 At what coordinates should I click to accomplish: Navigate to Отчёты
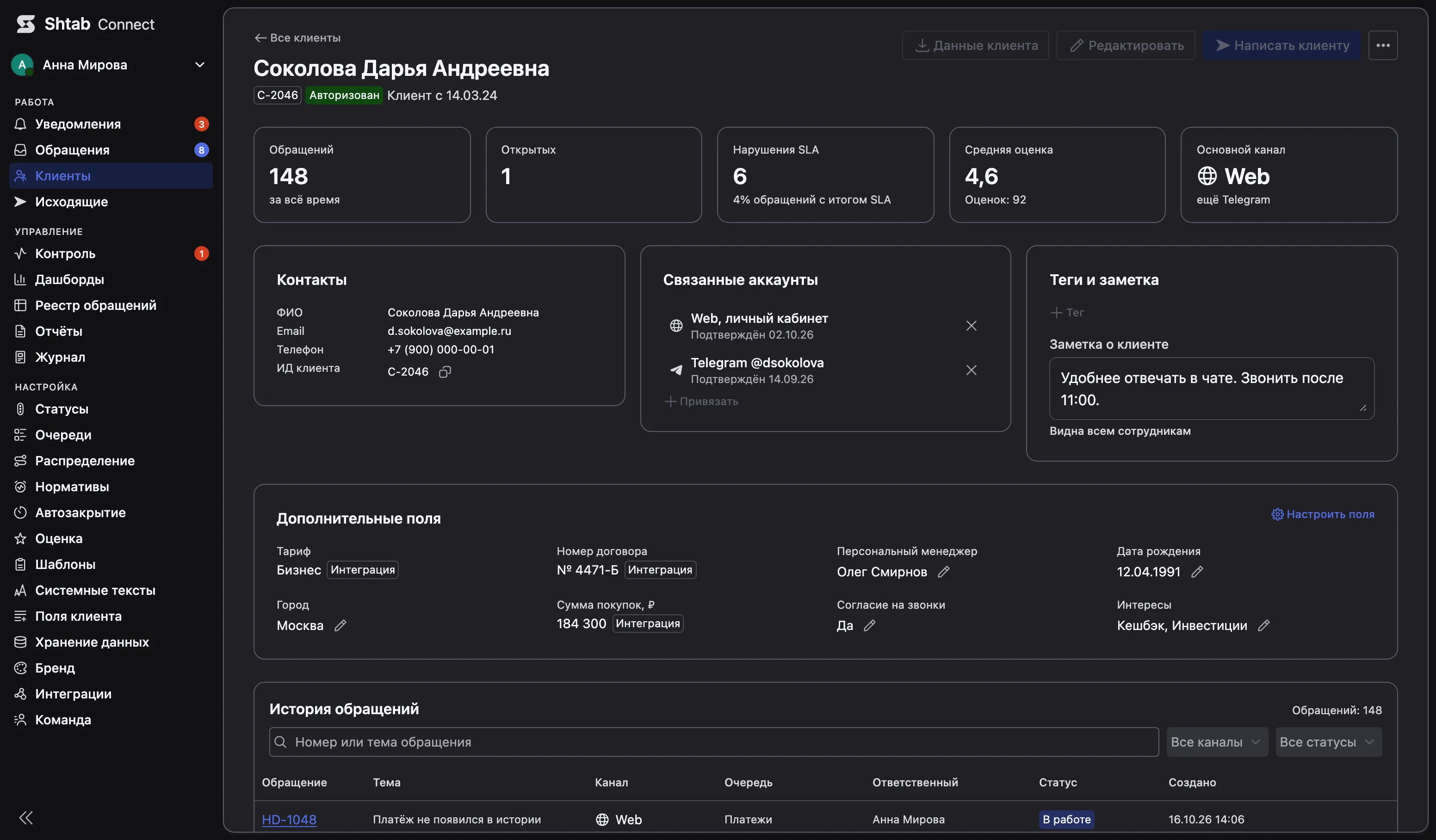(111, 331)
